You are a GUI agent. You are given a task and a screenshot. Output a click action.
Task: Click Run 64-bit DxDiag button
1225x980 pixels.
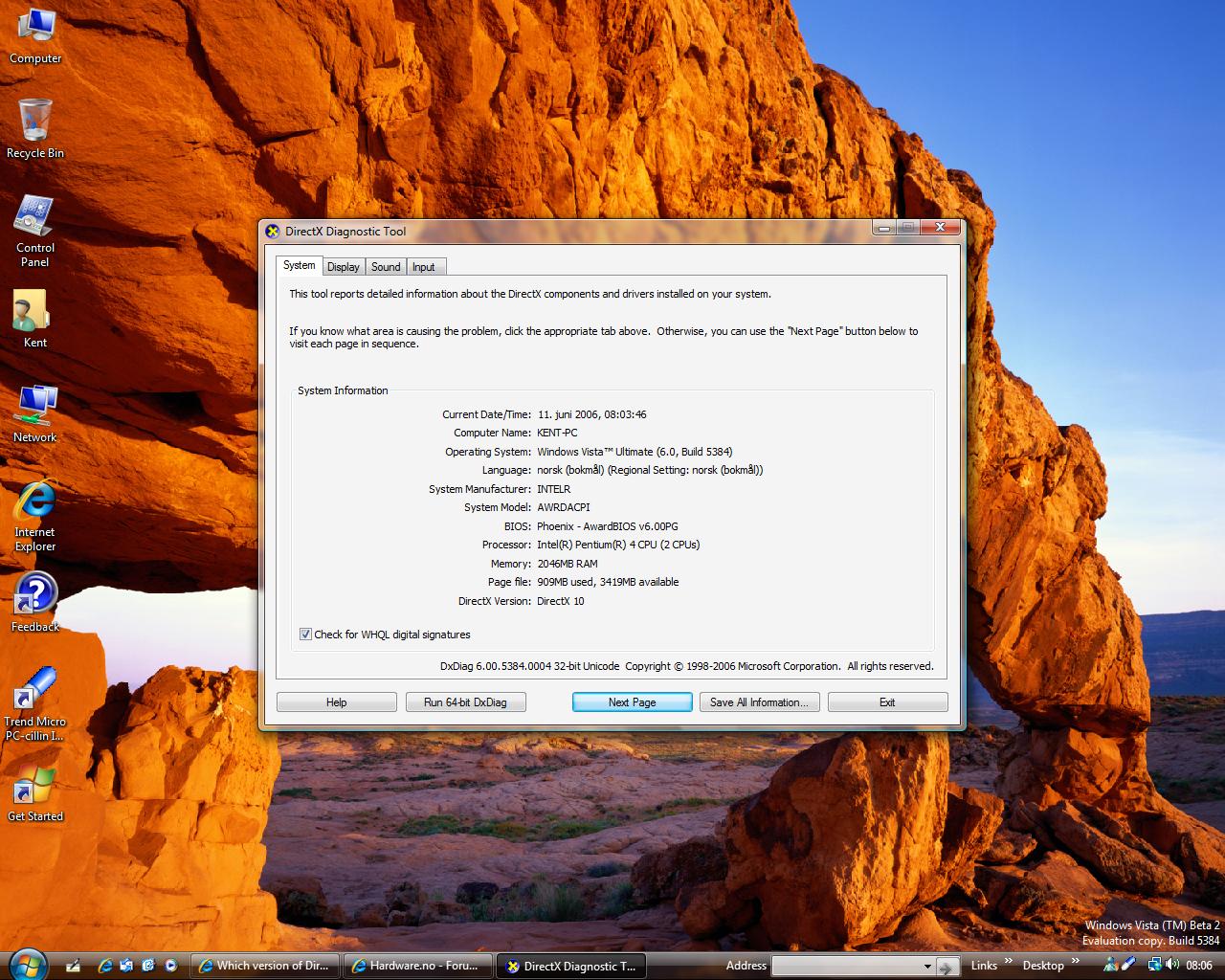466,702
